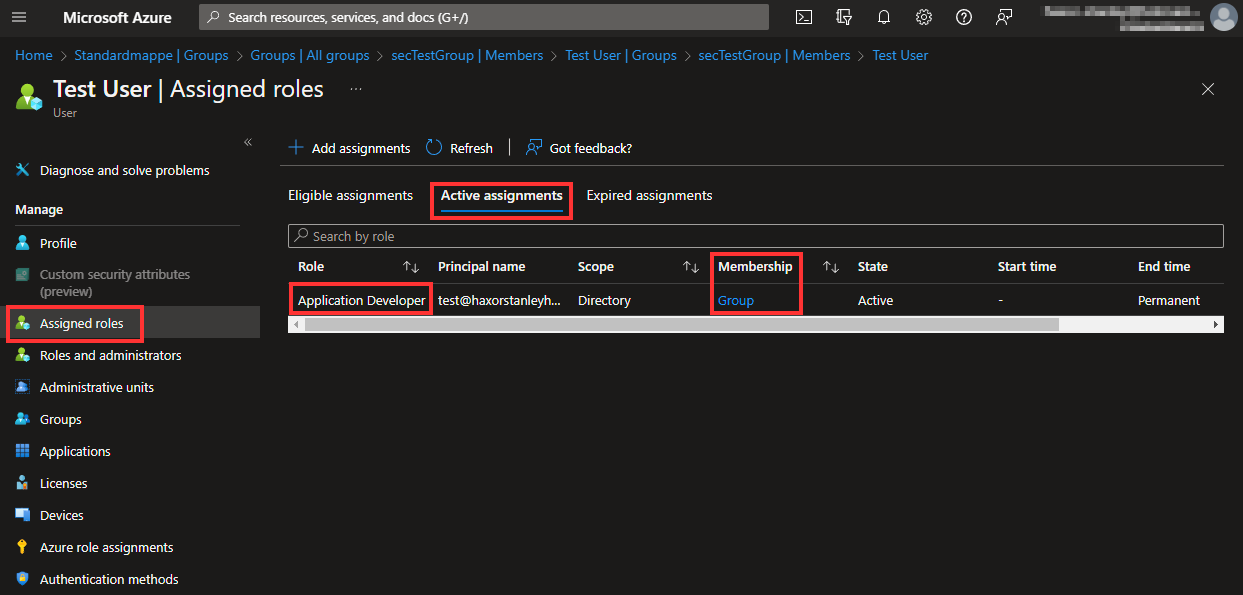Click the Administrative units icon
Screen dimensions: 1243x595
click(23, 387)
